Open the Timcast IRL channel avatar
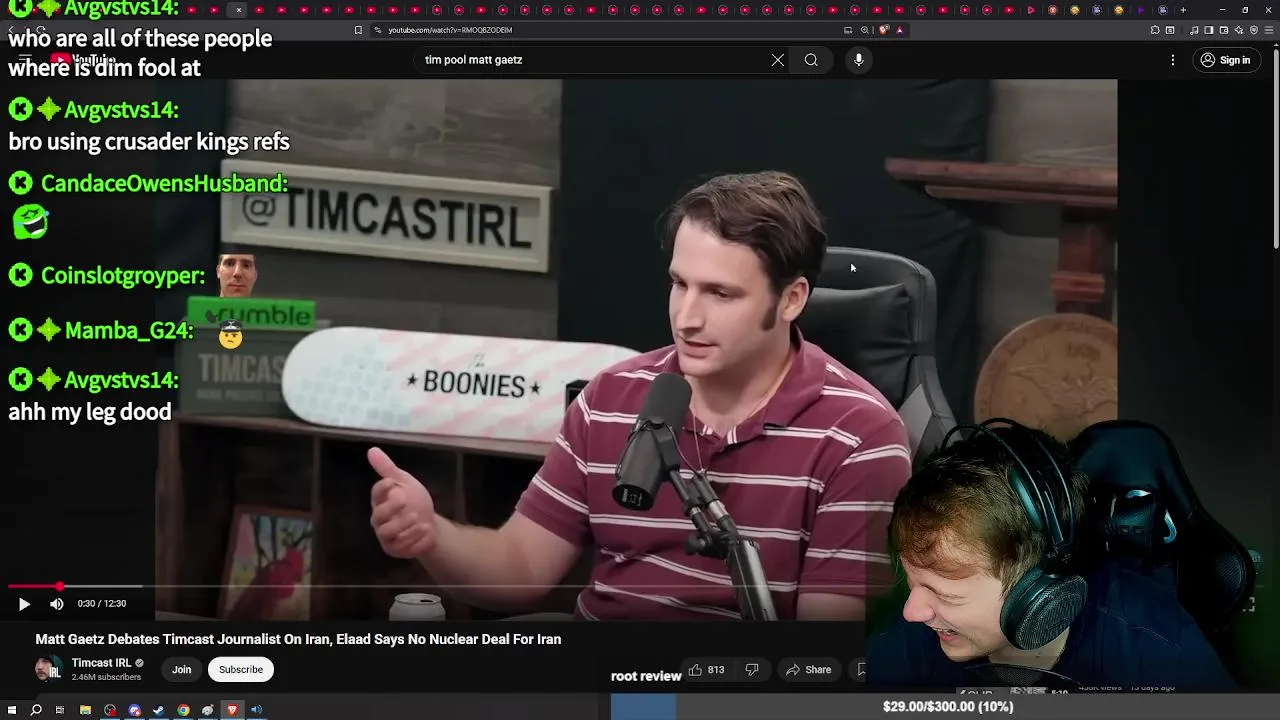 coord(48,670)
